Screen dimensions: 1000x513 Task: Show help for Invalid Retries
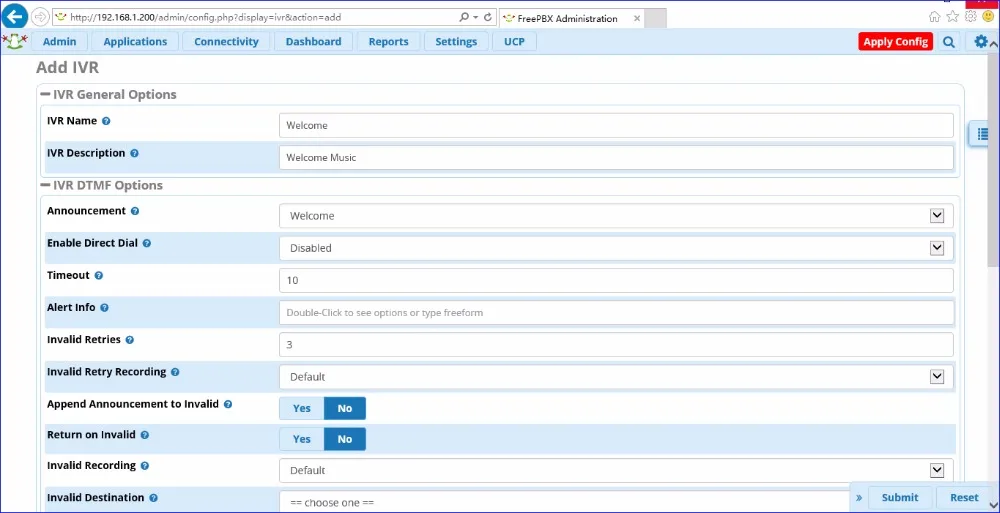tap(129, 340)
